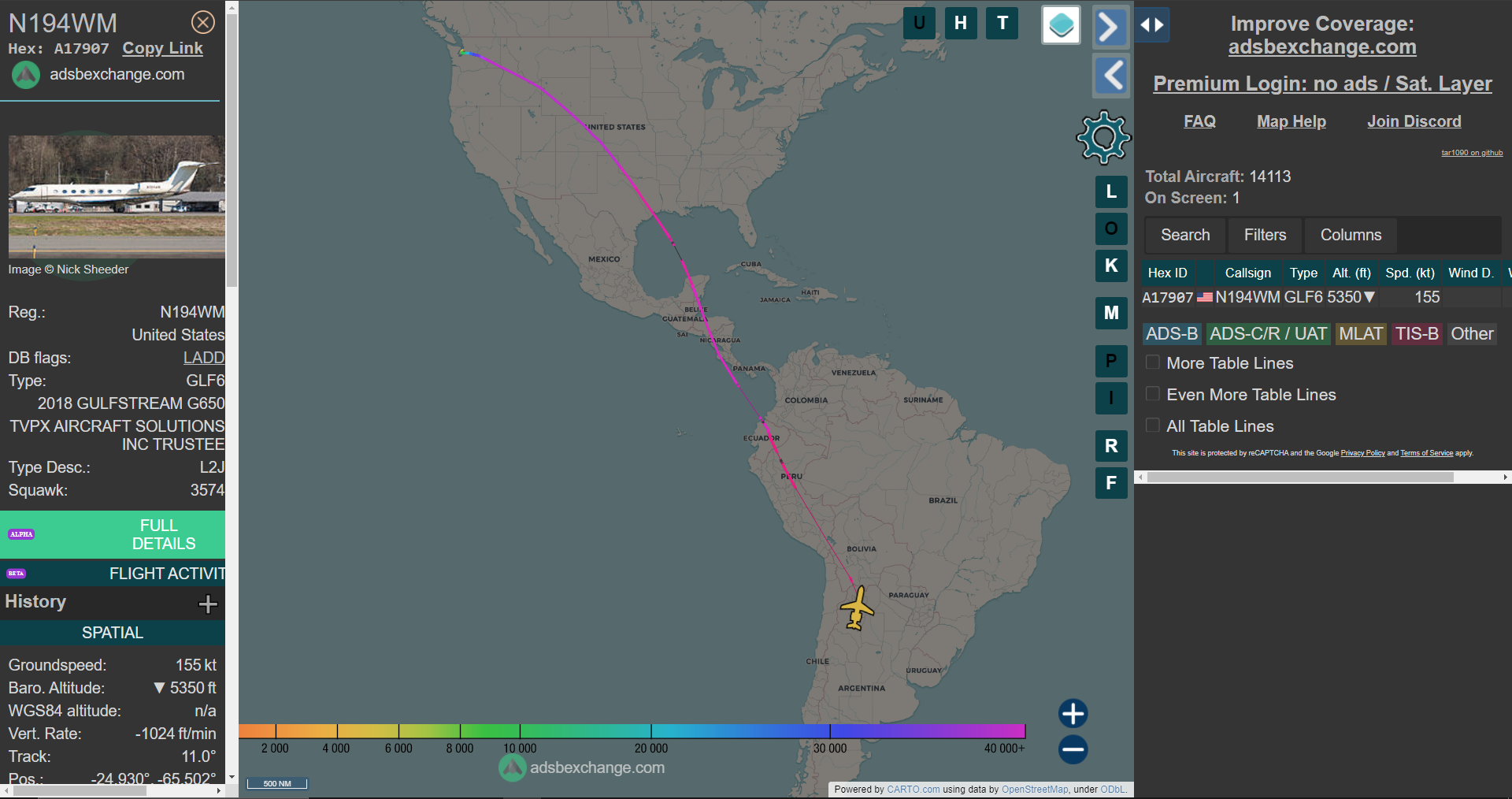Viewport: 1512px width, 799px height.
Task: Toggle the ADS-C/R / UAT source filter
Action: coord(1268,334)
